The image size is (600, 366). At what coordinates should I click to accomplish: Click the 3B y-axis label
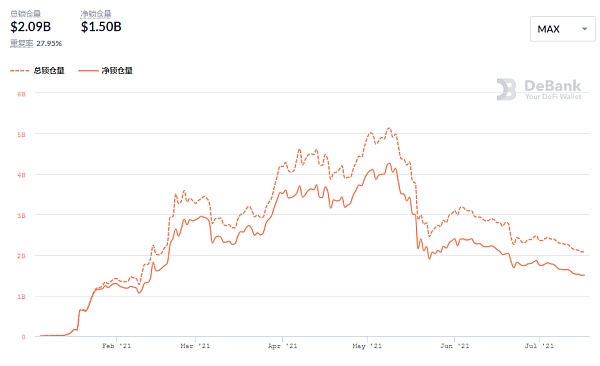click(21, 216)
